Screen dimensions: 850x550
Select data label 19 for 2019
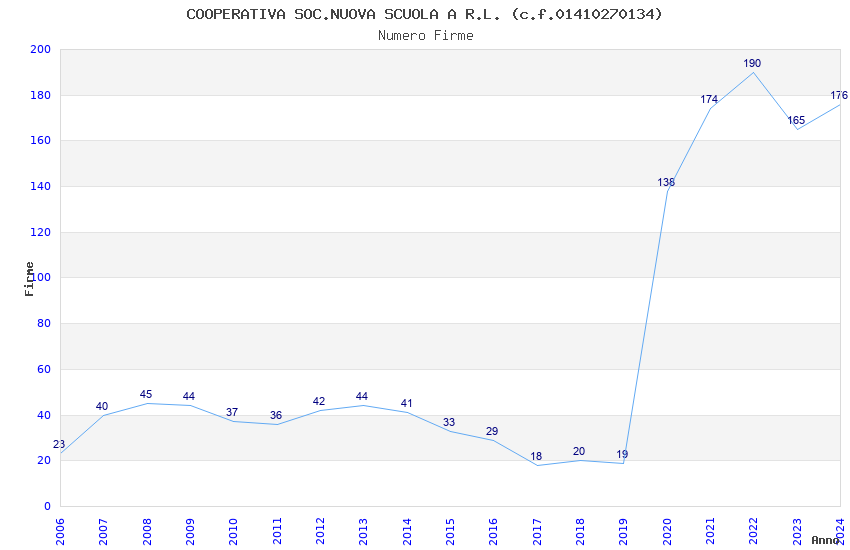click(622, 455)
